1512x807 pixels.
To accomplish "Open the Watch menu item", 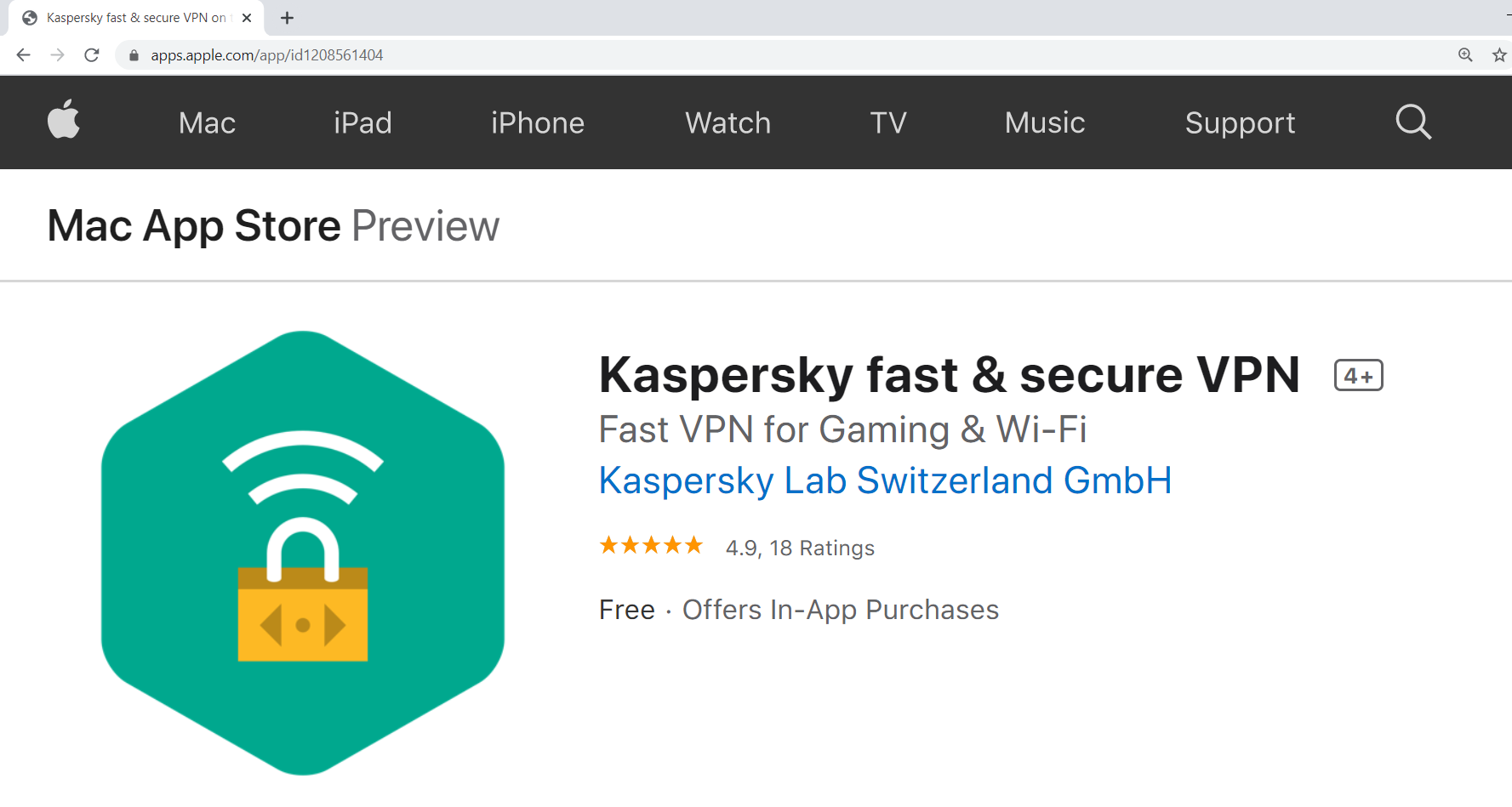I will click(727, 123).
